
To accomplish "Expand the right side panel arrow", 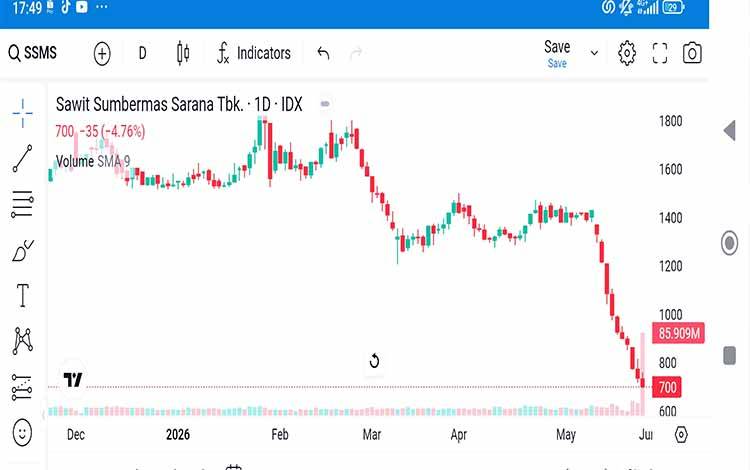I will 729,131.
